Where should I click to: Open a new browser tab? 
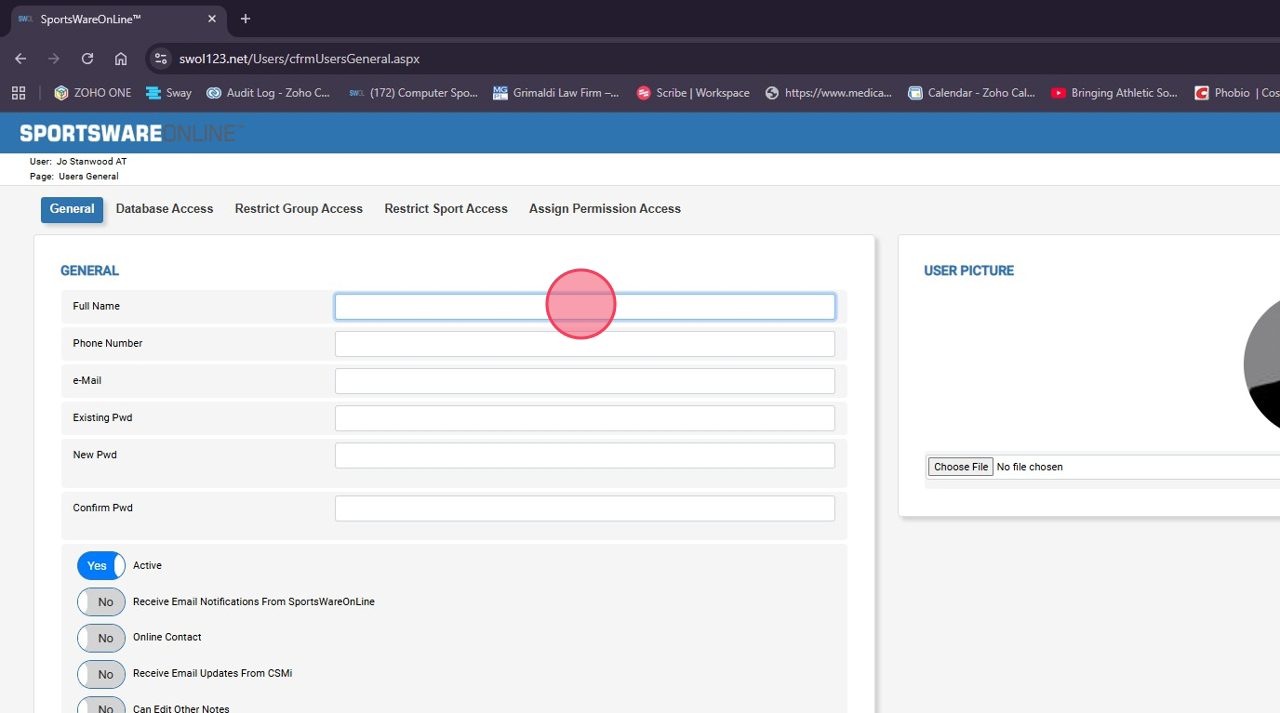pyautogui.click(x=245, y=19)
